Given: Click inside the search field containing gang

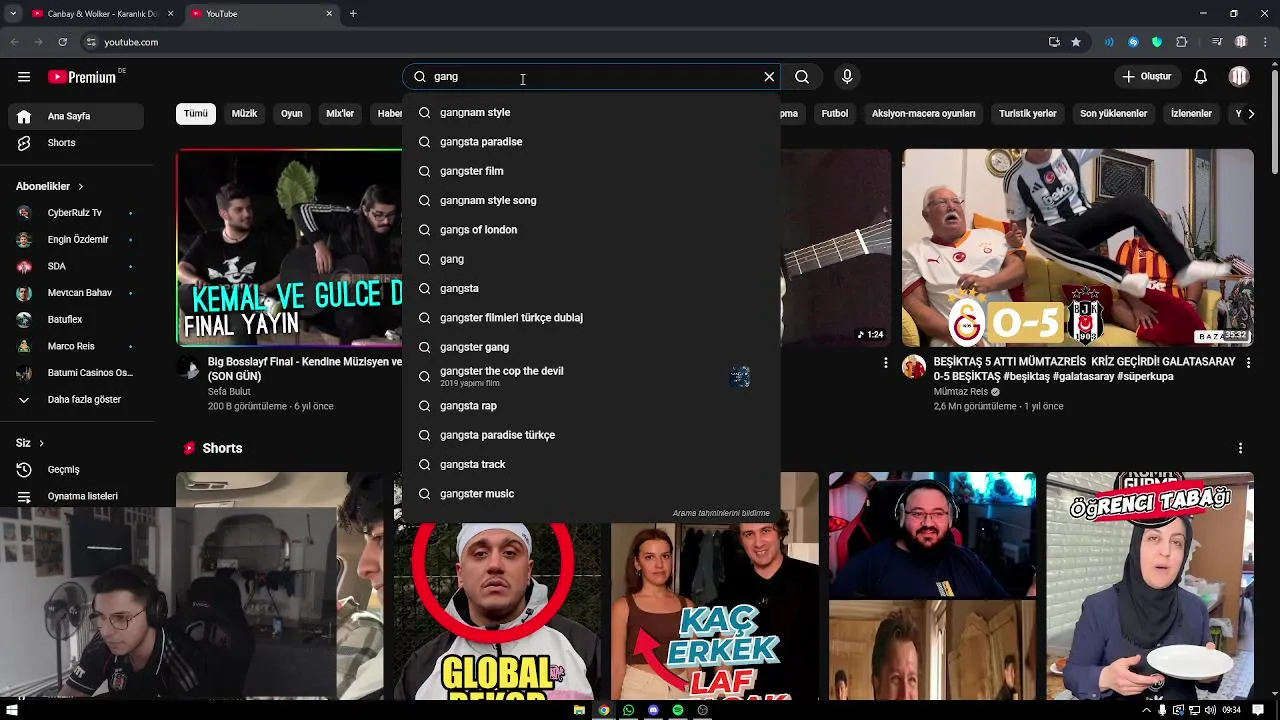Looking at the screenshot, I should 590,77.
